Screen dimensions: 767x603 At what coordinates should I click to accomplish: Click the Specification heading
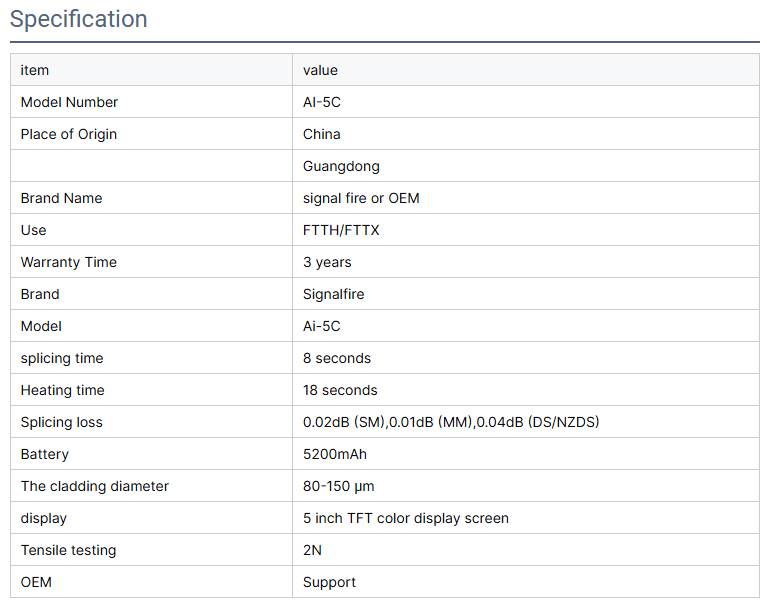tap(78, 20)
